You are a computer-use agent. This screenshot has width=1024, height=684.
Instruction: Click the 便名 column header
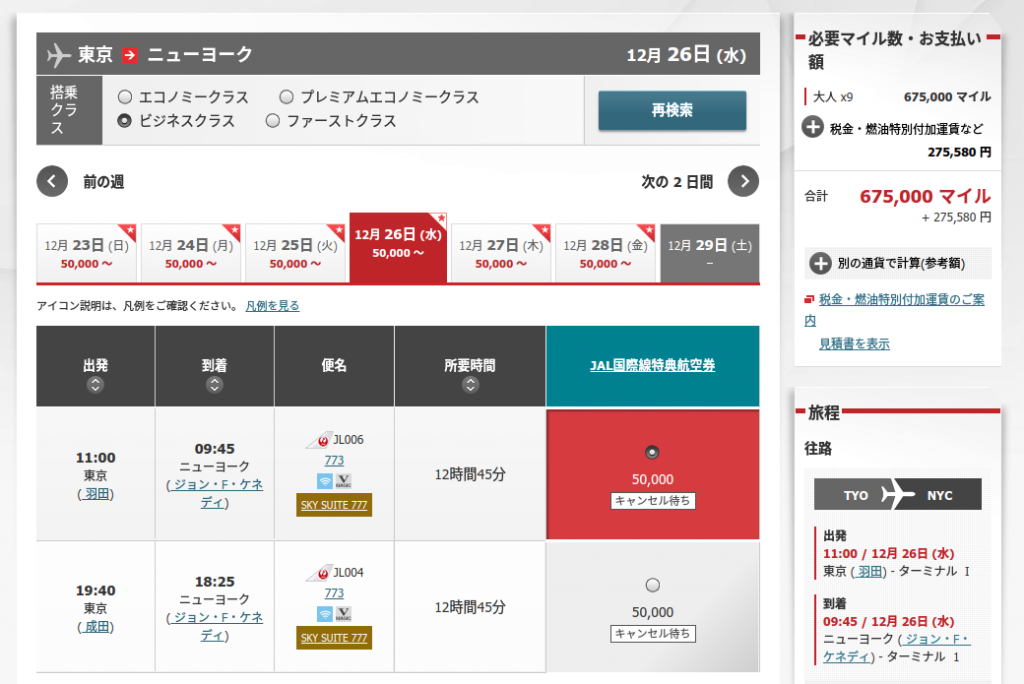point(334,366)
